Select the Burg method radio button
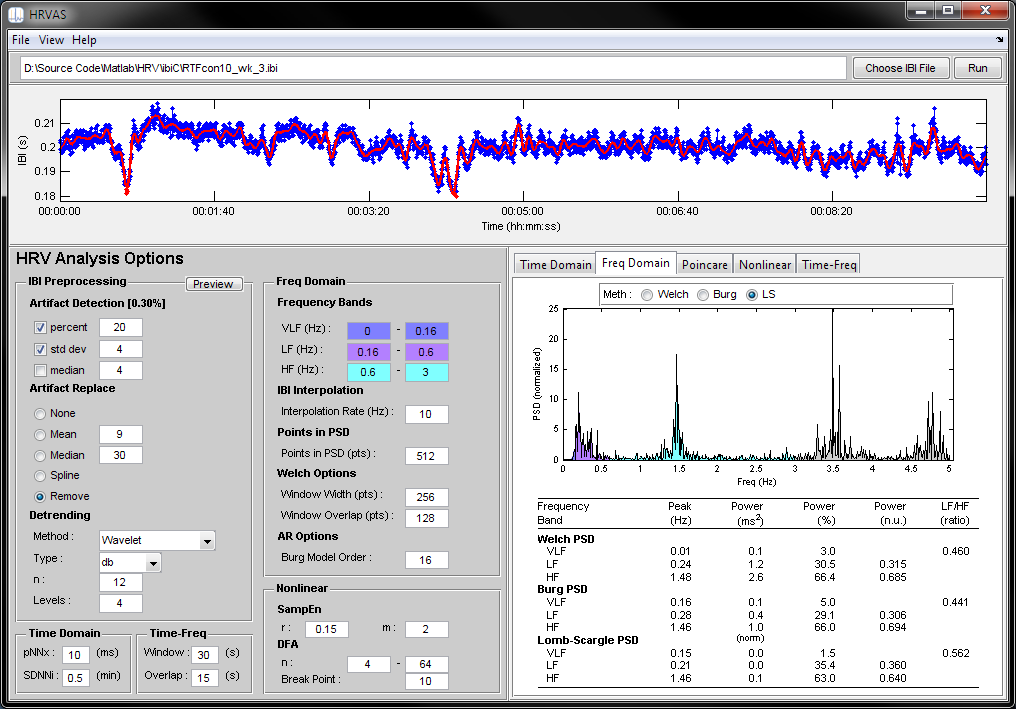 (x=703, y=295)
